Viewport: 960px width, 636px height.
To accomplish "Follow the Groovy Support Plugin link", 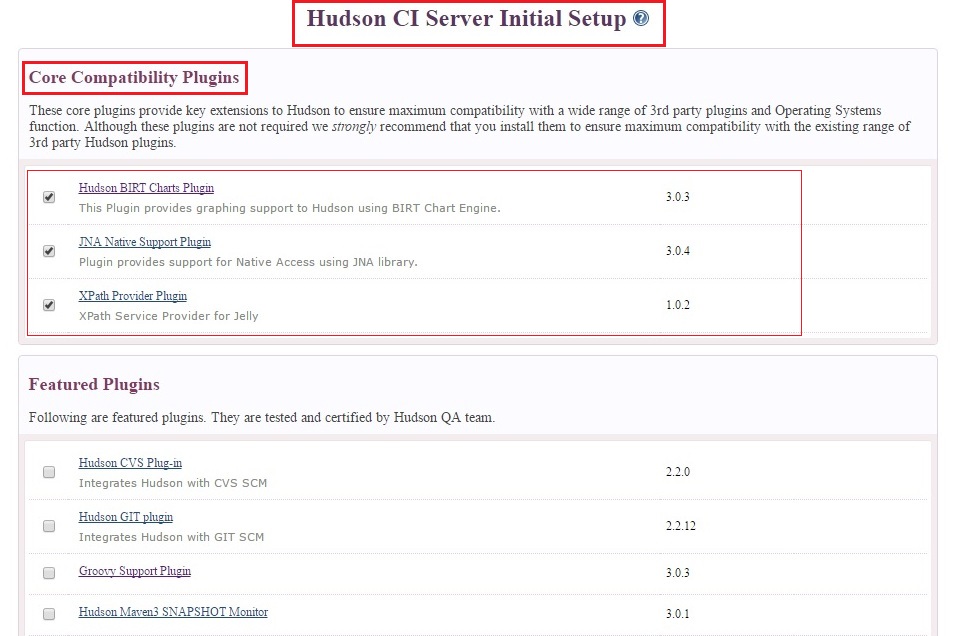I will [135, 571].
